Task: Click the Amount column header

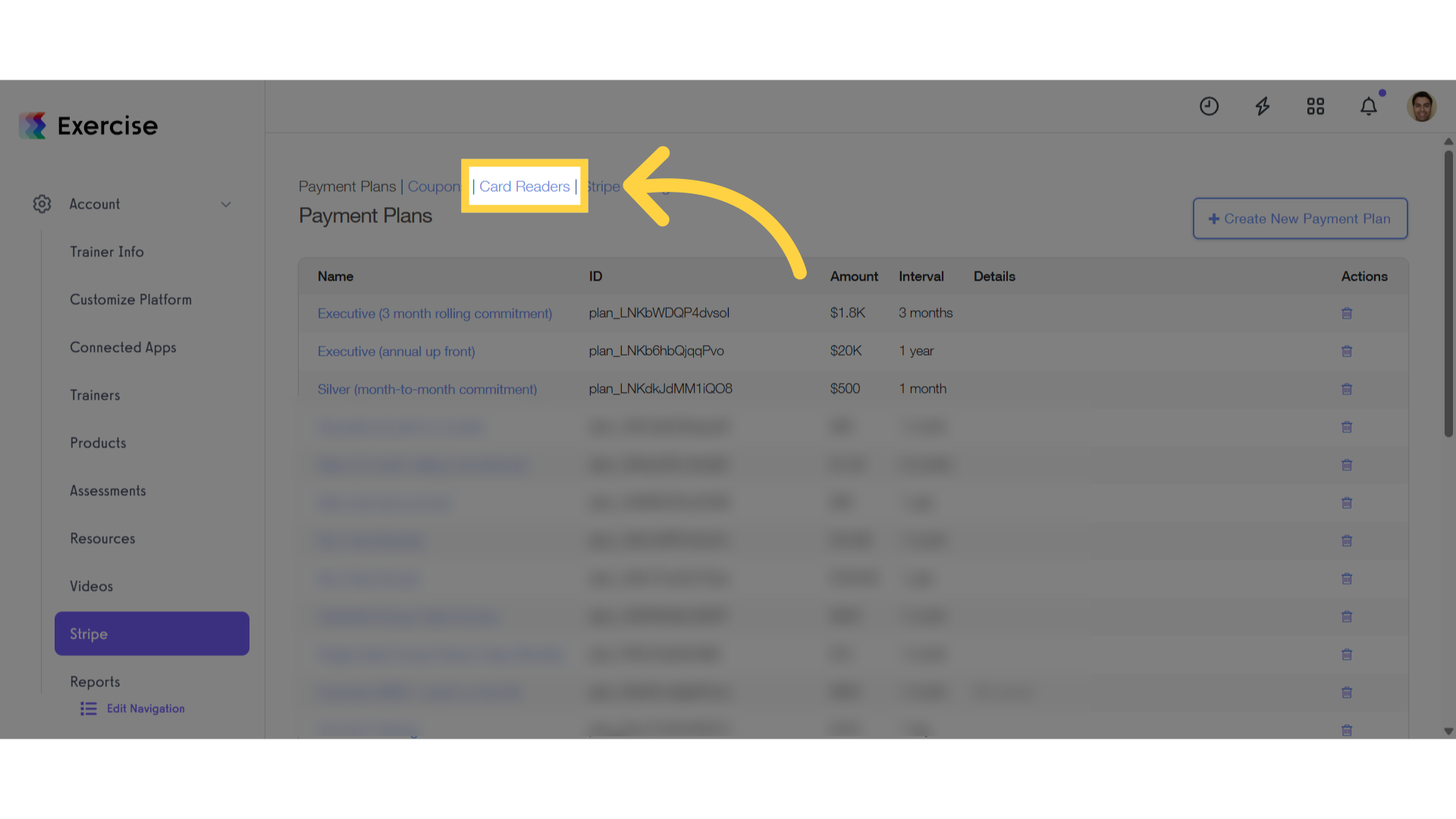Action: pos(854,277)
